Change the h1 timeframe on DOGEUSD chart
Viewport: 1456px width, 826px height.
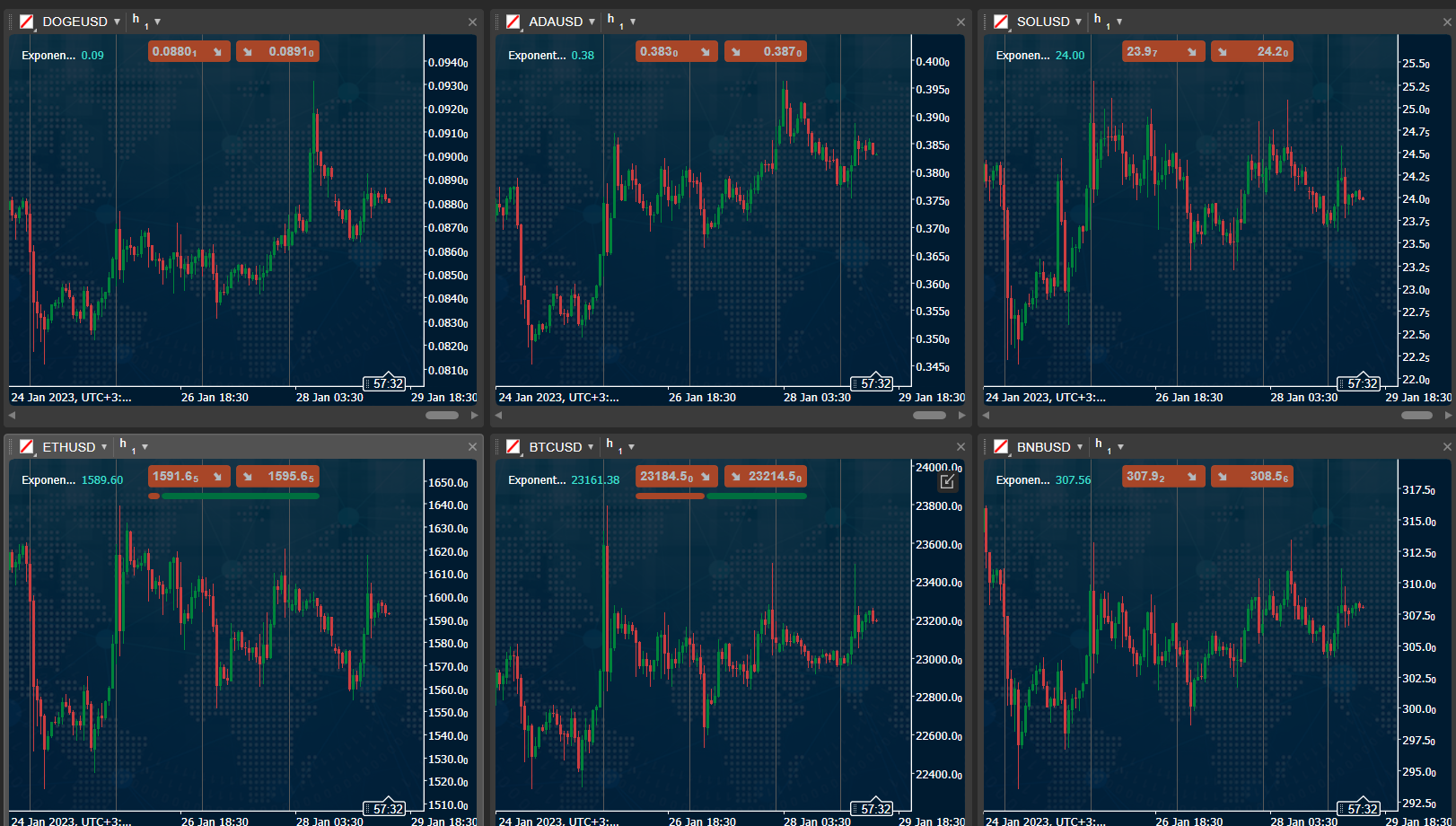click(x=146, y=22)
